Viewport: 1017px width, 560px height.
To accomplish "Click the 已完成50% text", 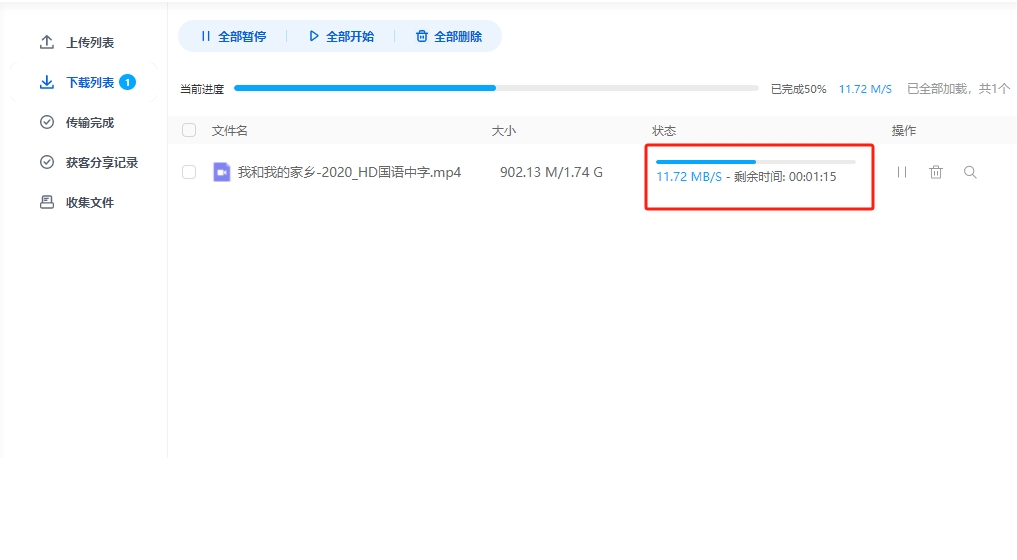I will tap(798, 89).
